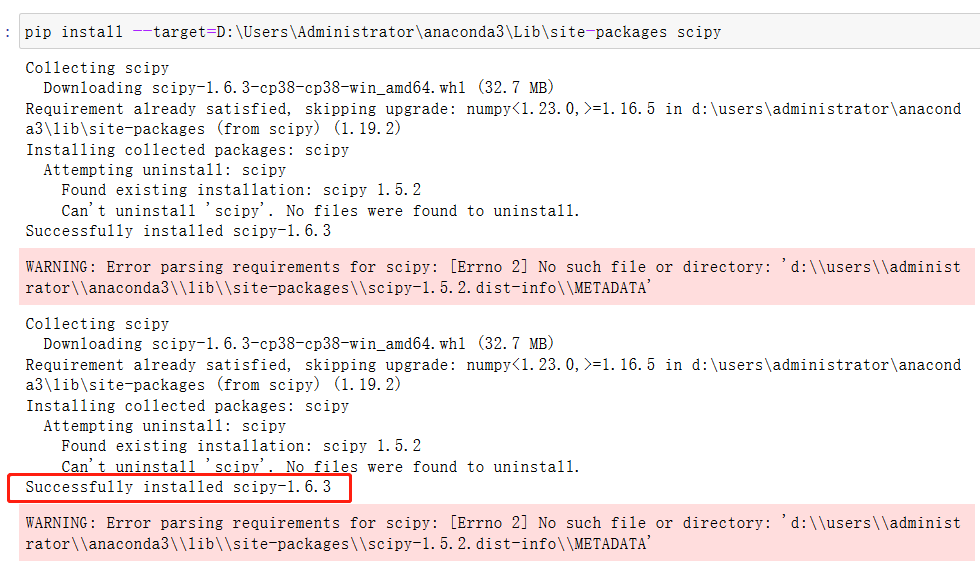Click the first "Requirement already satisfied" numpy line
Viewport: 980px width, 563px height.
493,119
